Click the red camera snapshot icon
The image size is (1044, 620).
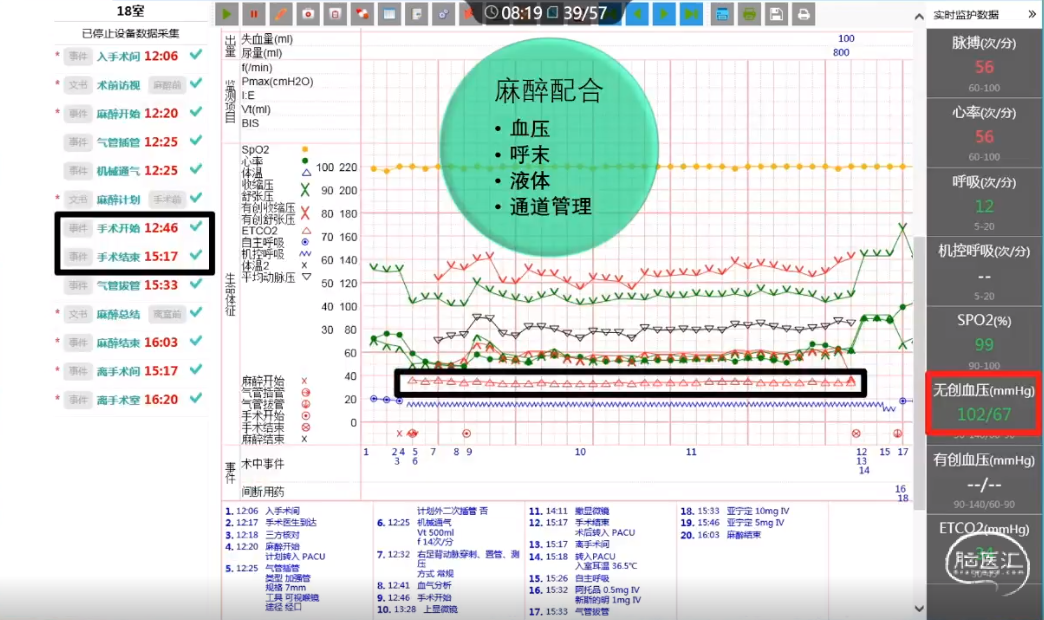pyautogui.click(x=308, y=14)
